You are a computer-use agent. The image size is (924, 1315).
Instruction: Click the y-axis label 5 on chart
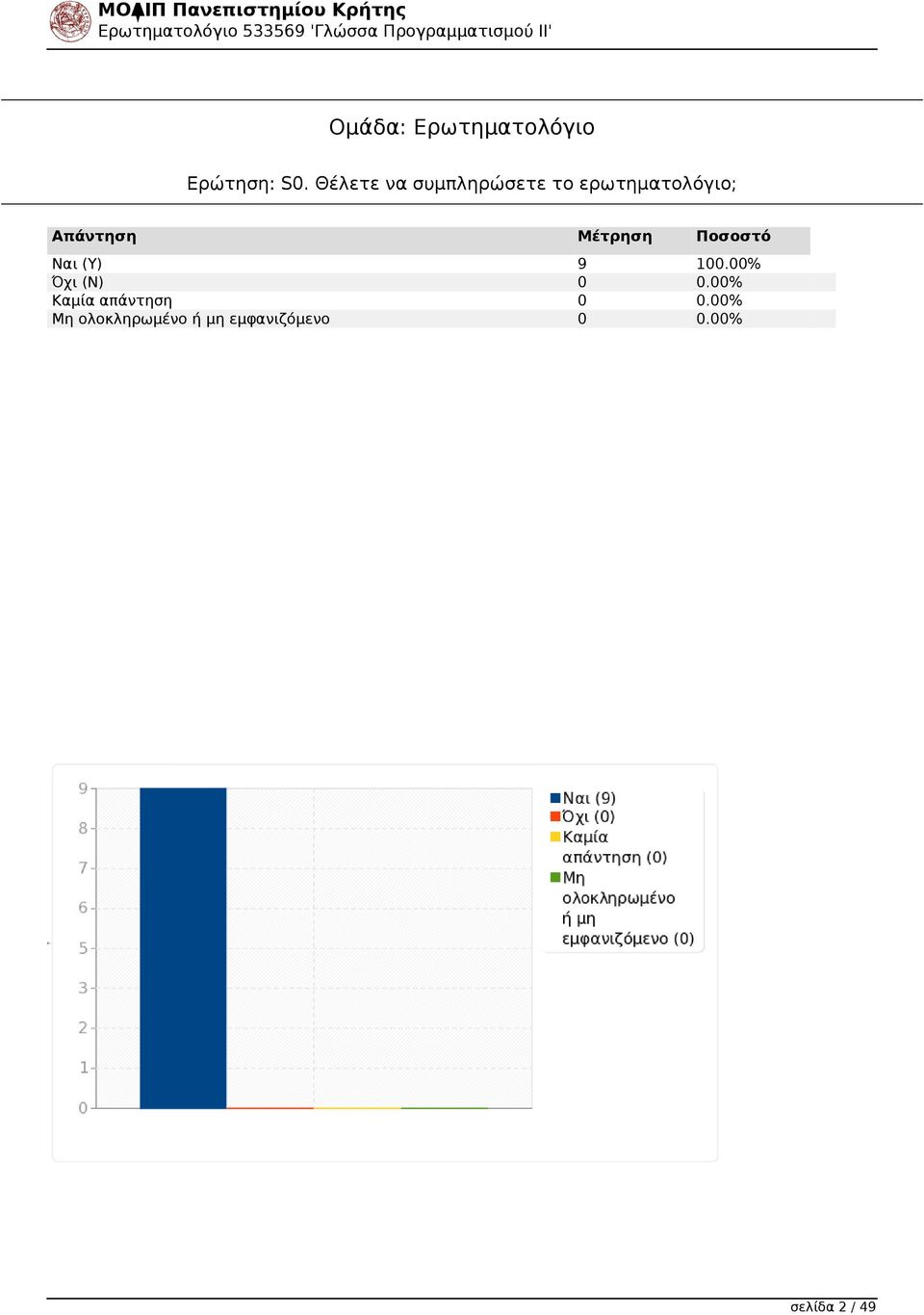coord(83,948)
